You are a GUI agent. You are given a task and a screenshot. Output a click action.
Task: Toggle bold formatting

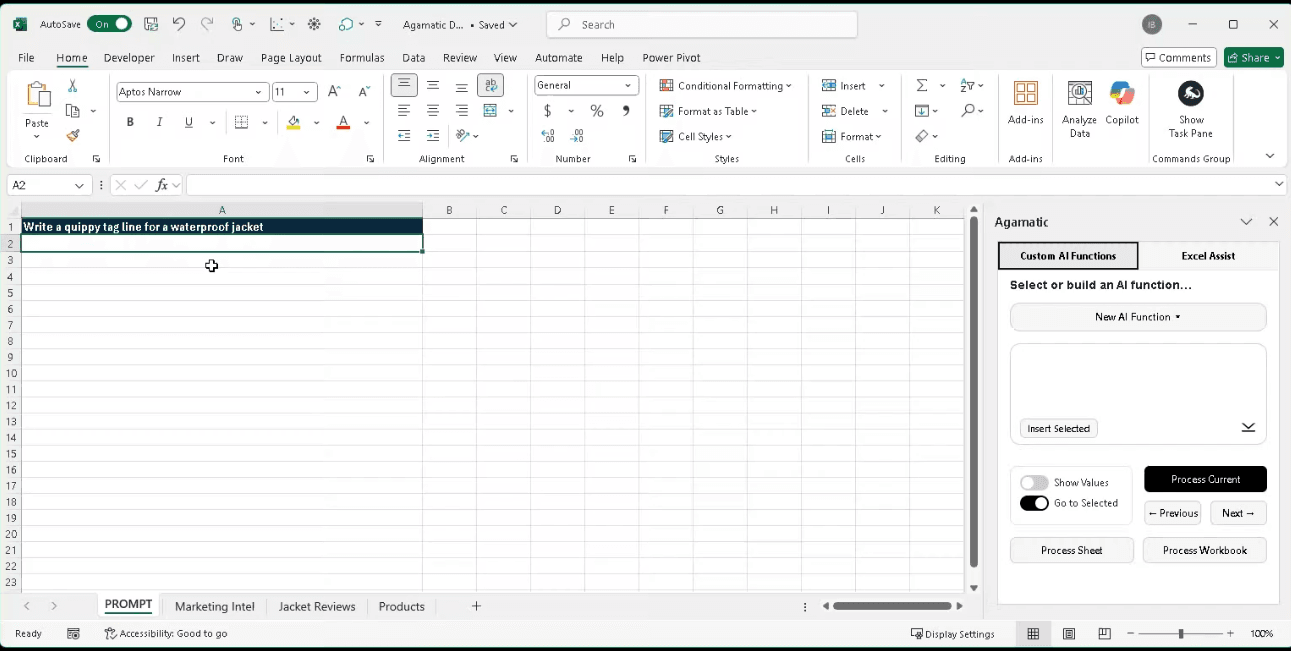(129, 121)
